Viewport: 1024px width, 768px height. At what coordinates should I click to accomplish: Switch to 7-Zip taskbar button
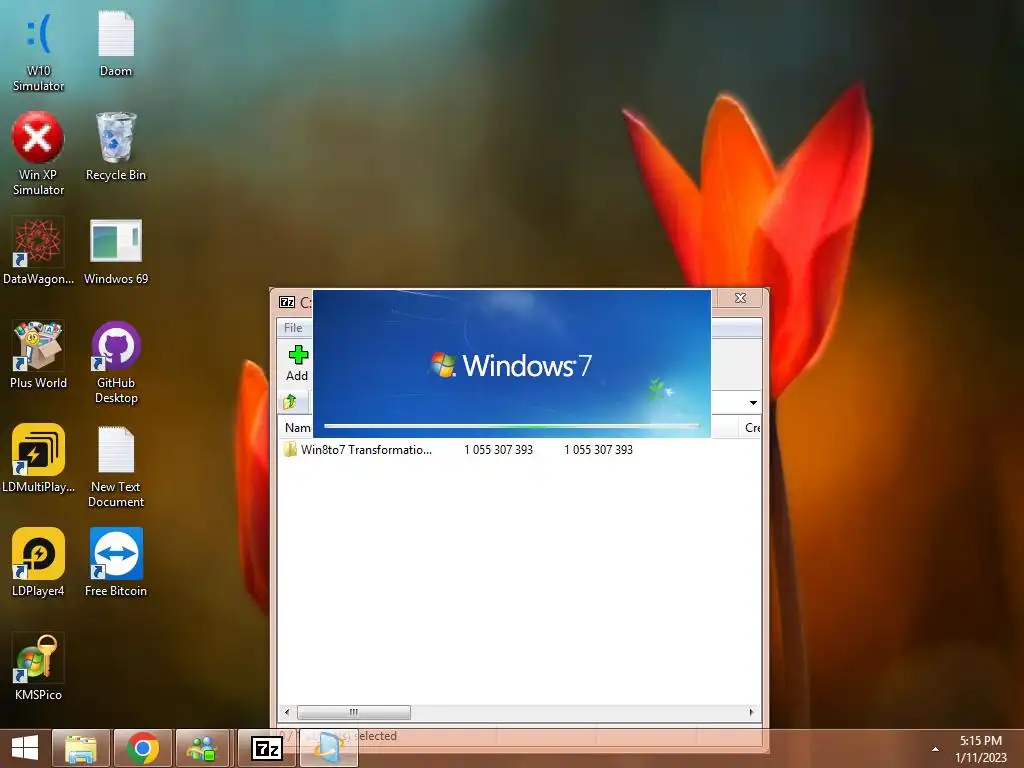coord(266,748)
